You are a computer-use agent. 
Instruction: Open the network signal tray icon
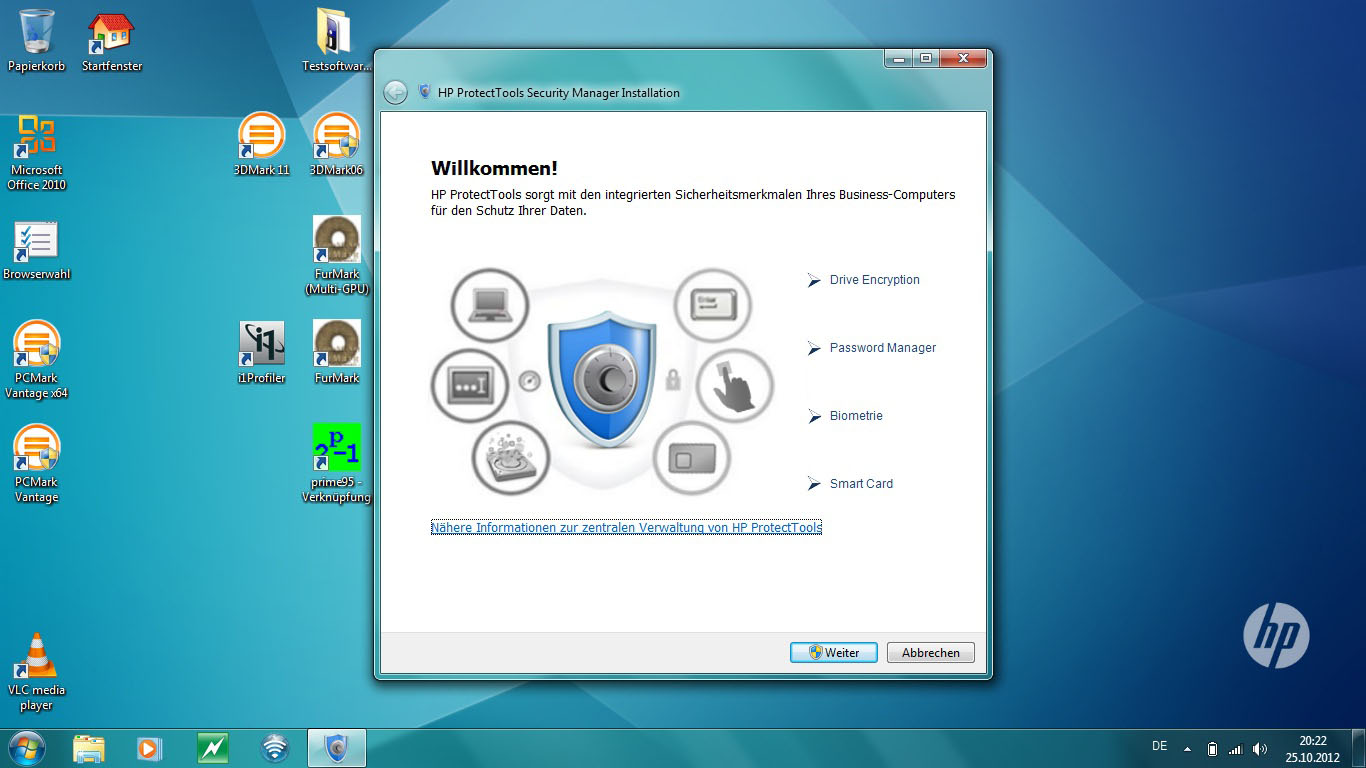click(x=1235, y=748)
